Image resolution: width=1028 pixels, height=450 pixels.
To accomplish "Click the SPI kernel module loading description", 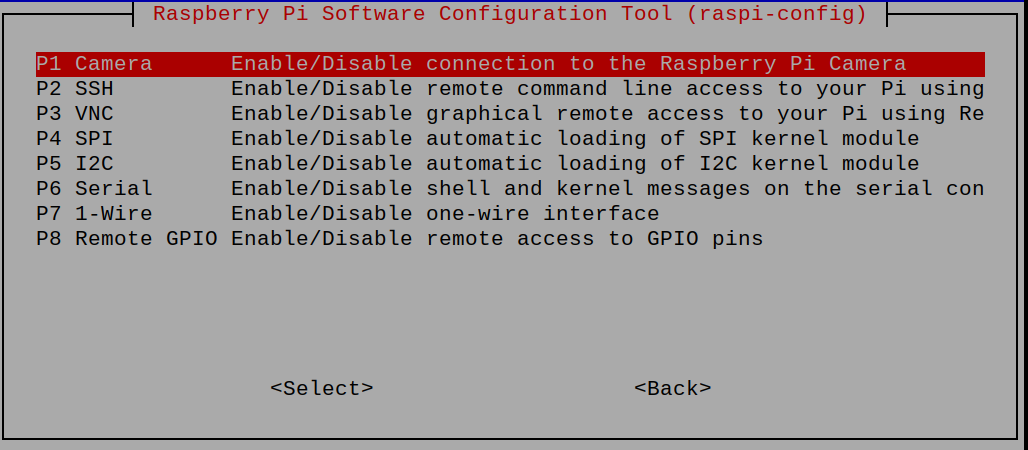I will [575, 139].
